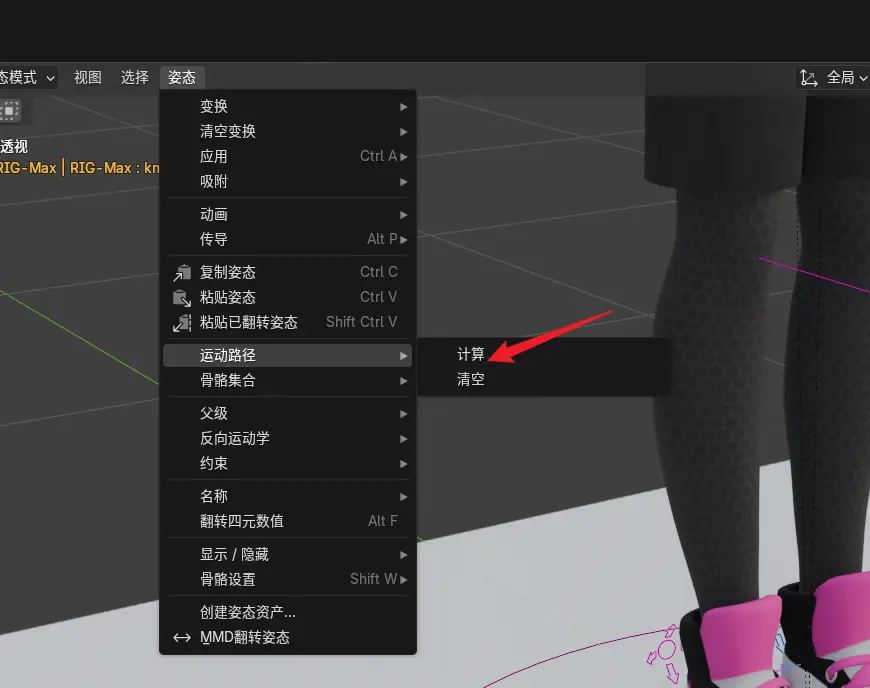Click the box select tool icon at top left
Screen dimensions: 870x688
click(9, 110)
